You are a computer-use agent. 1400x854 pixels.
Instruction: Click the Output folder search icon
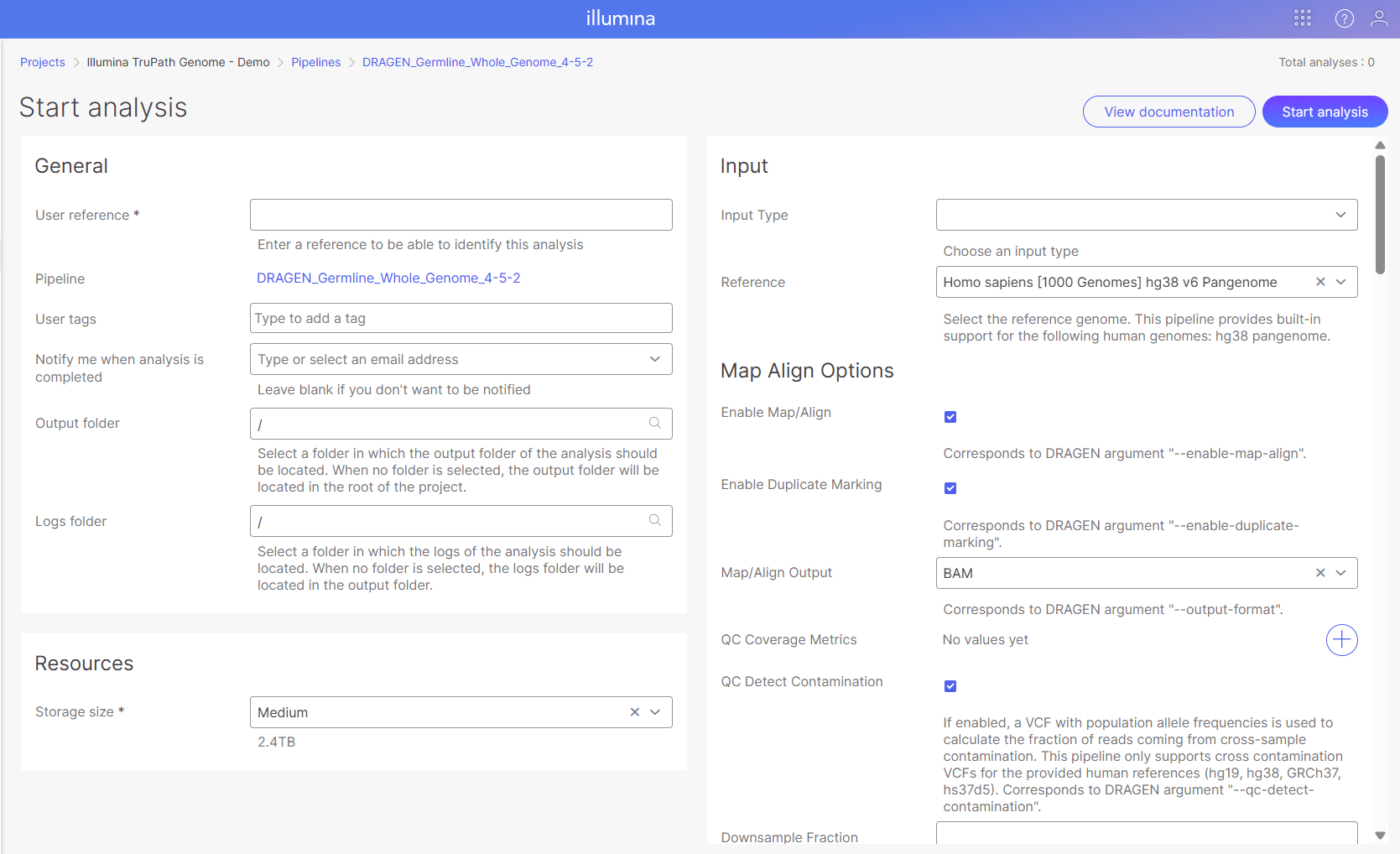[655, 423]
